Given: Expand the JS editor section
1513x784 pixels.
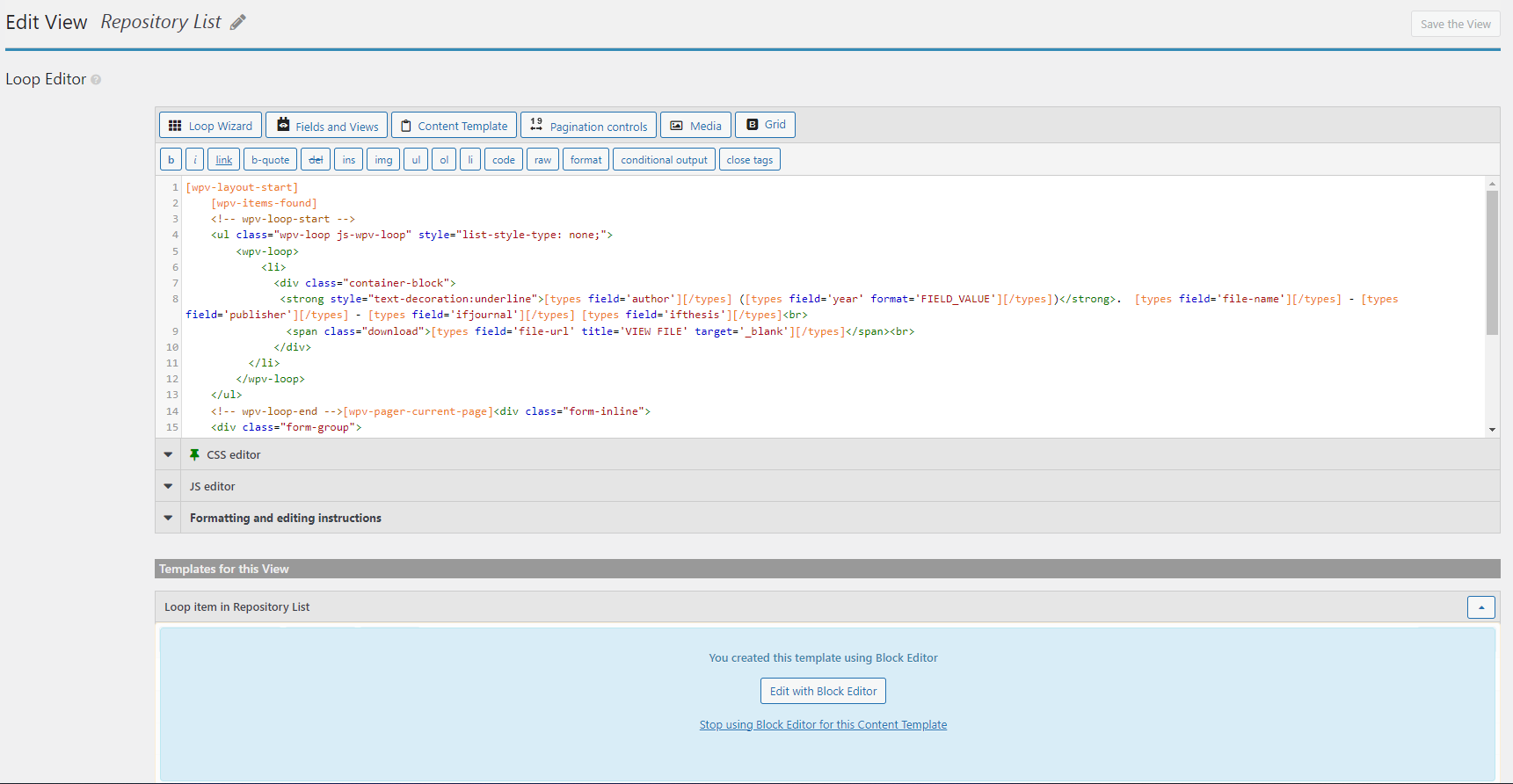Looking at the screenshot, I should click(x=168, y=486).
